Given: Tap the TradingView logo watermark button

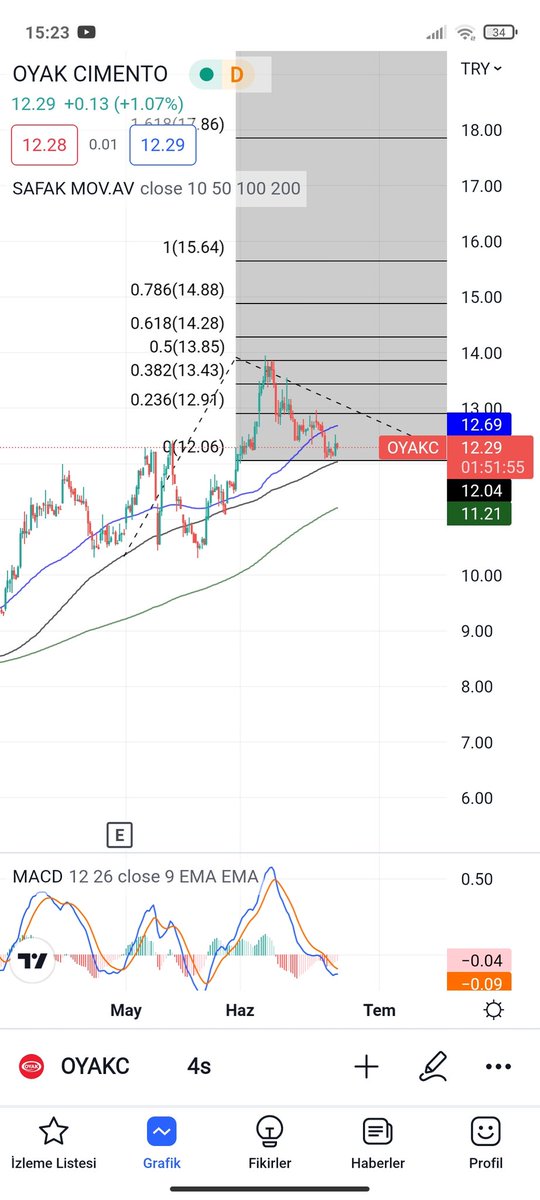Looking at the screenshot, I should tap(32, 961).
